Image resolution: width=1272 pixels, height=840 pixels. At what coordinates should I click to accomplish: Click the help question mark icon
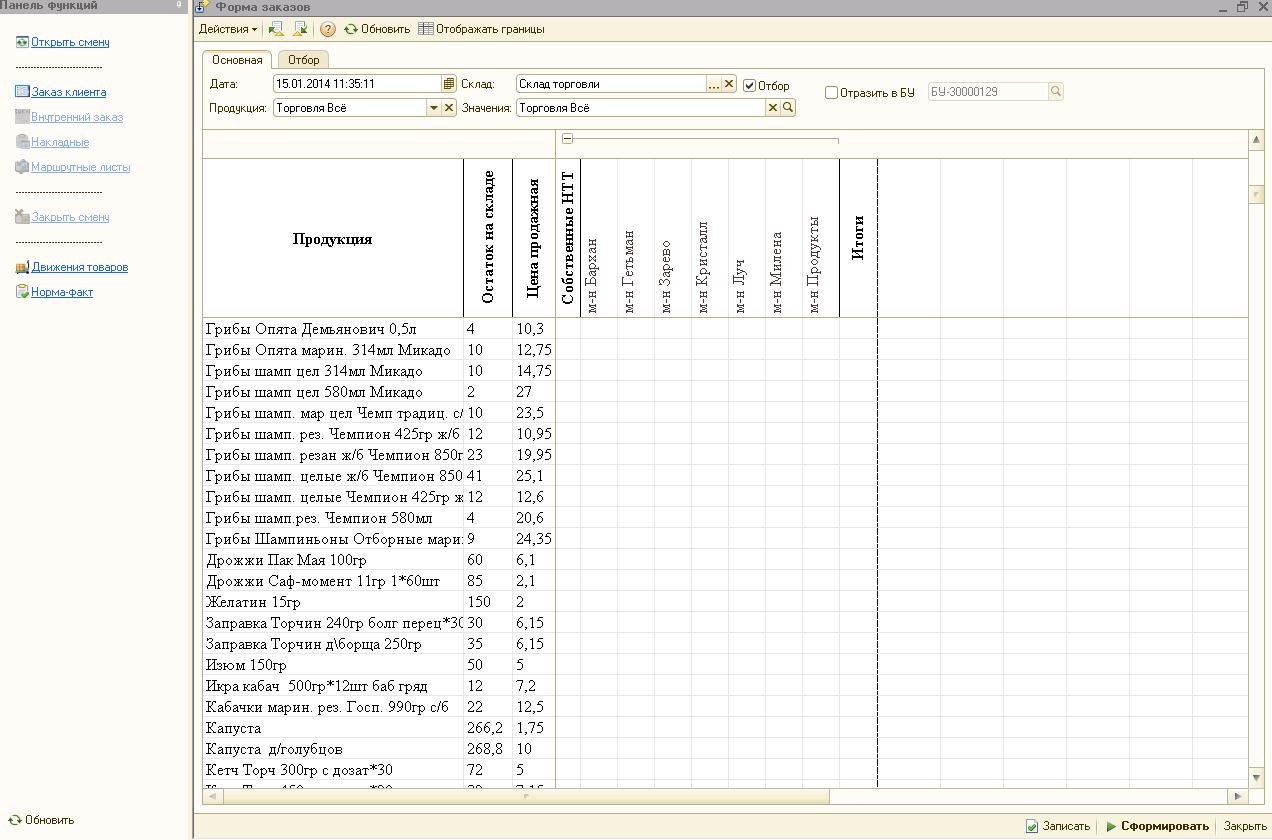click(x=328, y=29)
